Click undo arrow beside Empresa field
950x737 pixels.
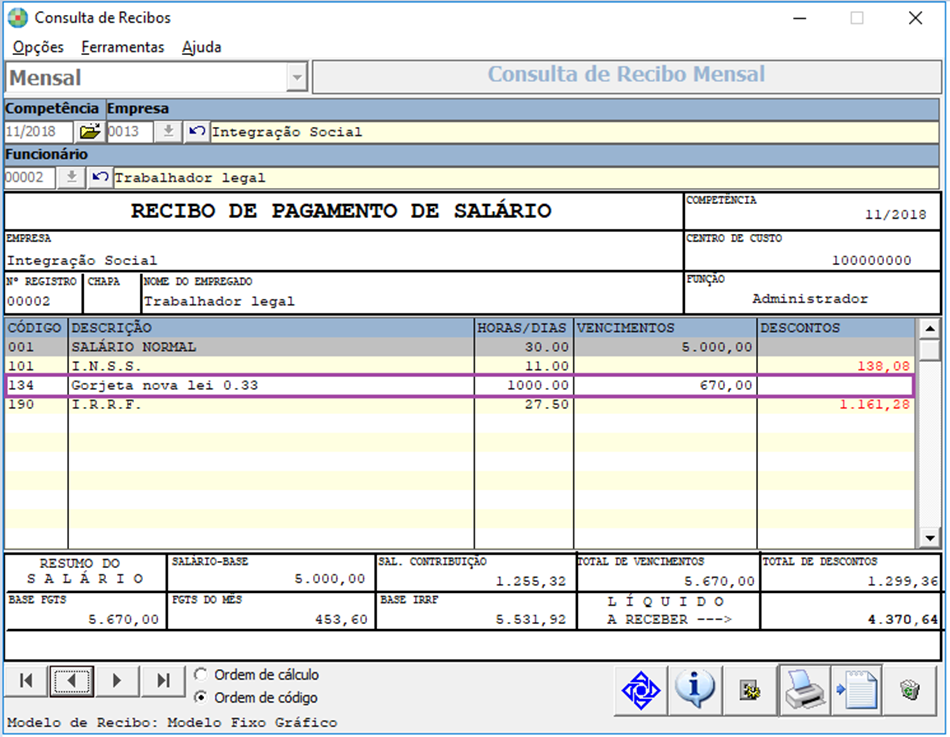pyautogui.click(x=196, y=132)
